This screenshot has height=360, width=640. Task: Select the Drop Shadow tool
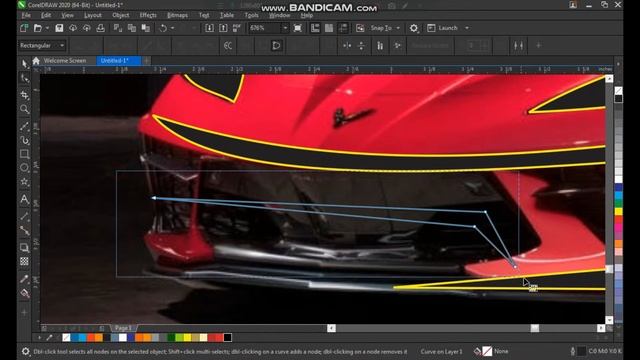coord(24,247)
